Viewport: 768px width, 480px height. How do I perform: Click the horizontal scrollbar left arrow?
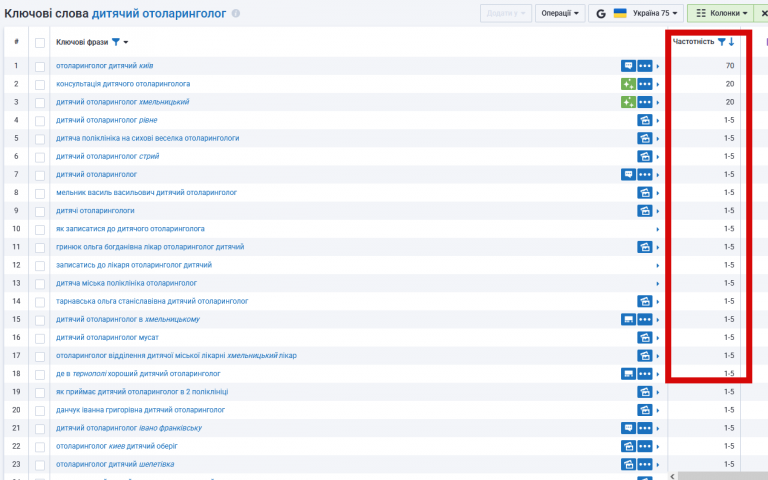click(x=672, y=476)
